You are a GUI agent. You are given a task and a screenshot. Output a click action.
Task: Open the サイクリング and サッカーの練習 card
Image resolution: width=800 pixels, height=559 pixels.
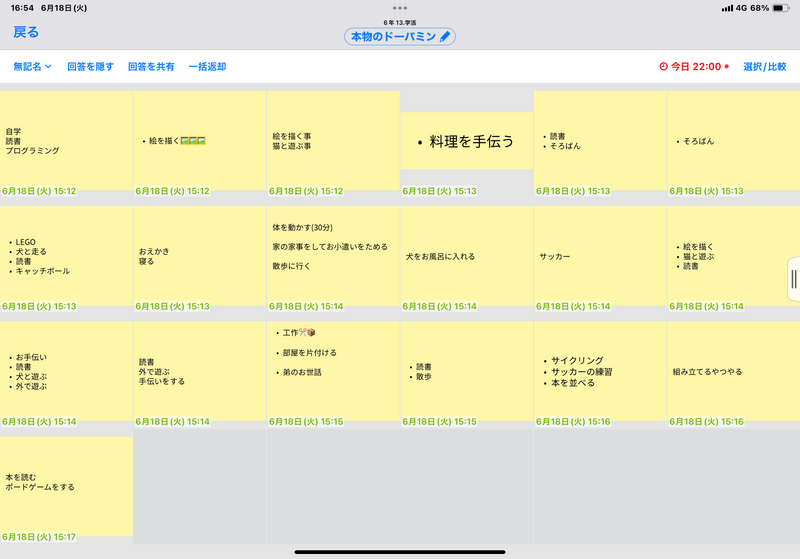(600, 372)
